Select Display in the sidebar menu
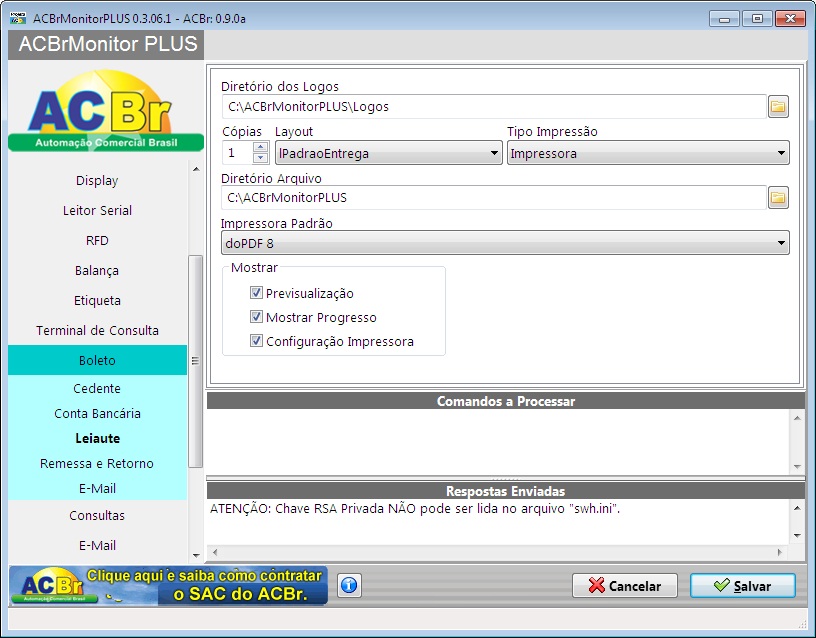This screenshot has width=816, height=638. click(x=97, y=181)
